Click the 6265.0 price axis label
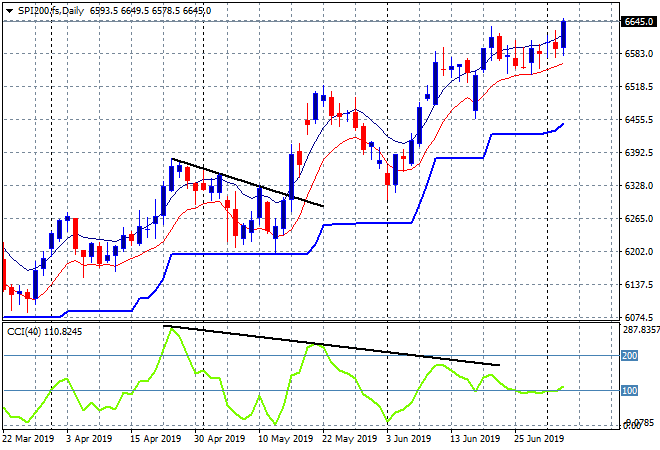The height and width of the screenshot is (450, 660). 639,218
